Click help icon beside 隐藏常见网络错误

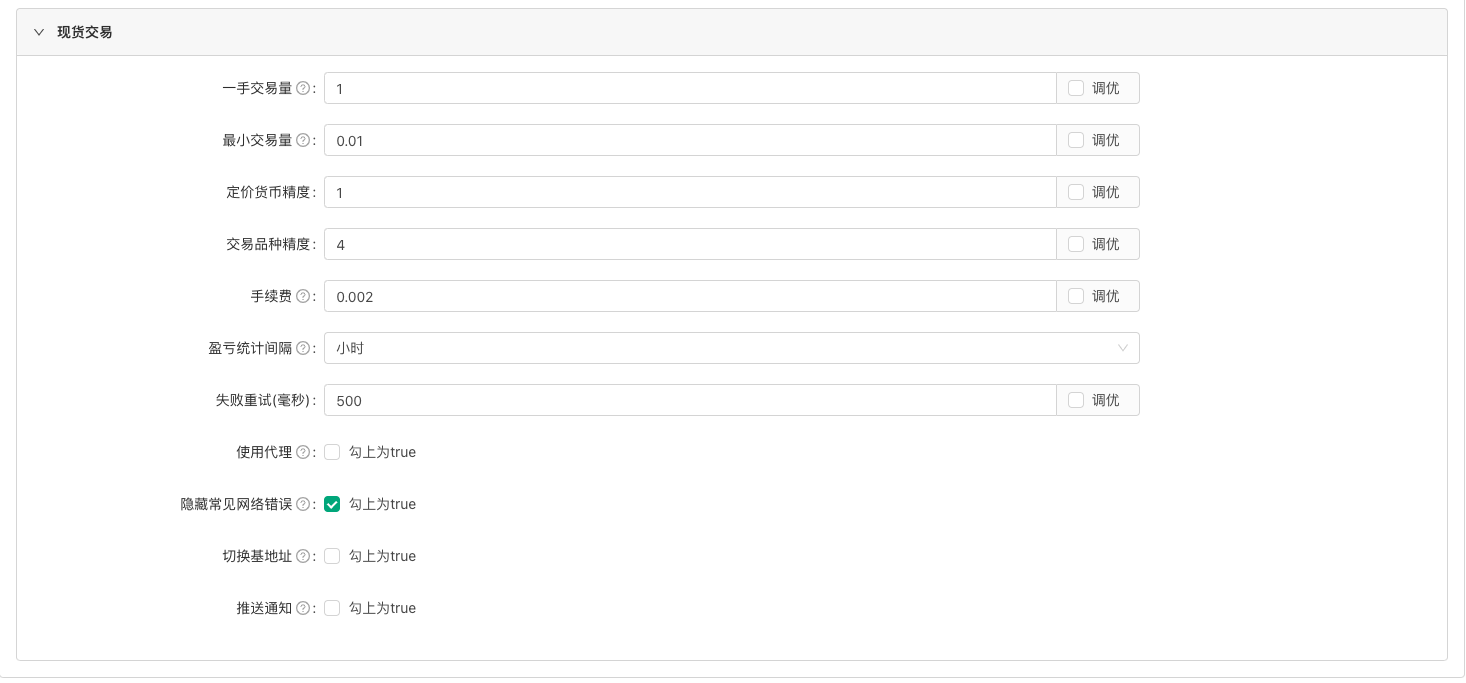point(303,504)
